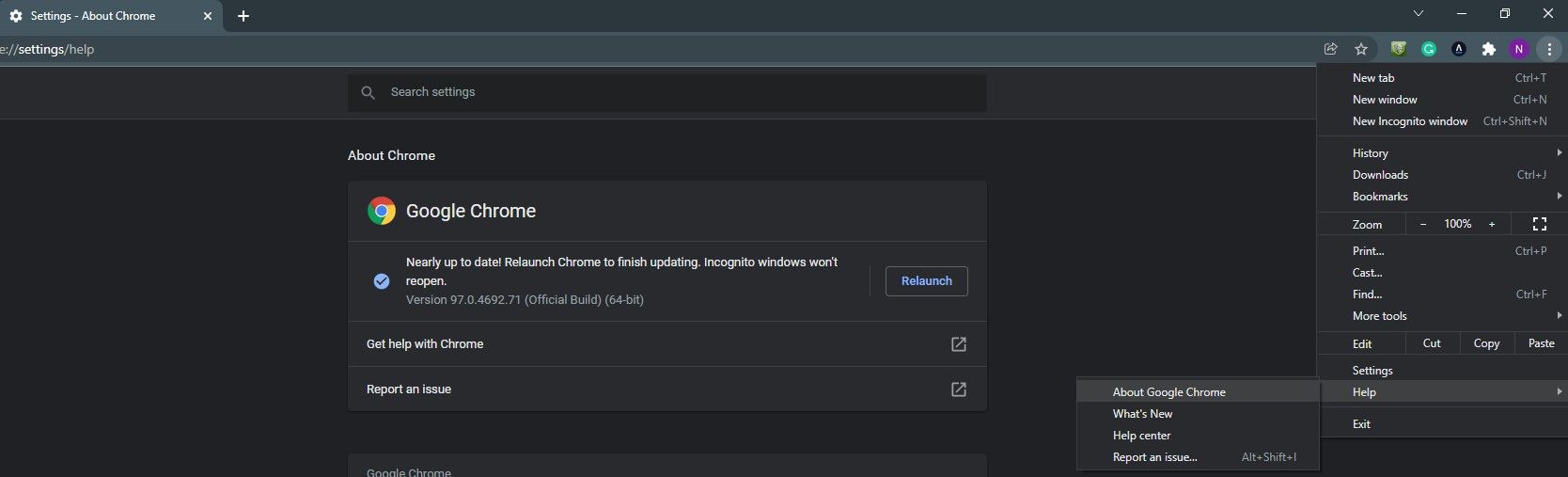Click the 100% zoom value
This screenshot has height=477, width=1568.
click(1457, 224)
